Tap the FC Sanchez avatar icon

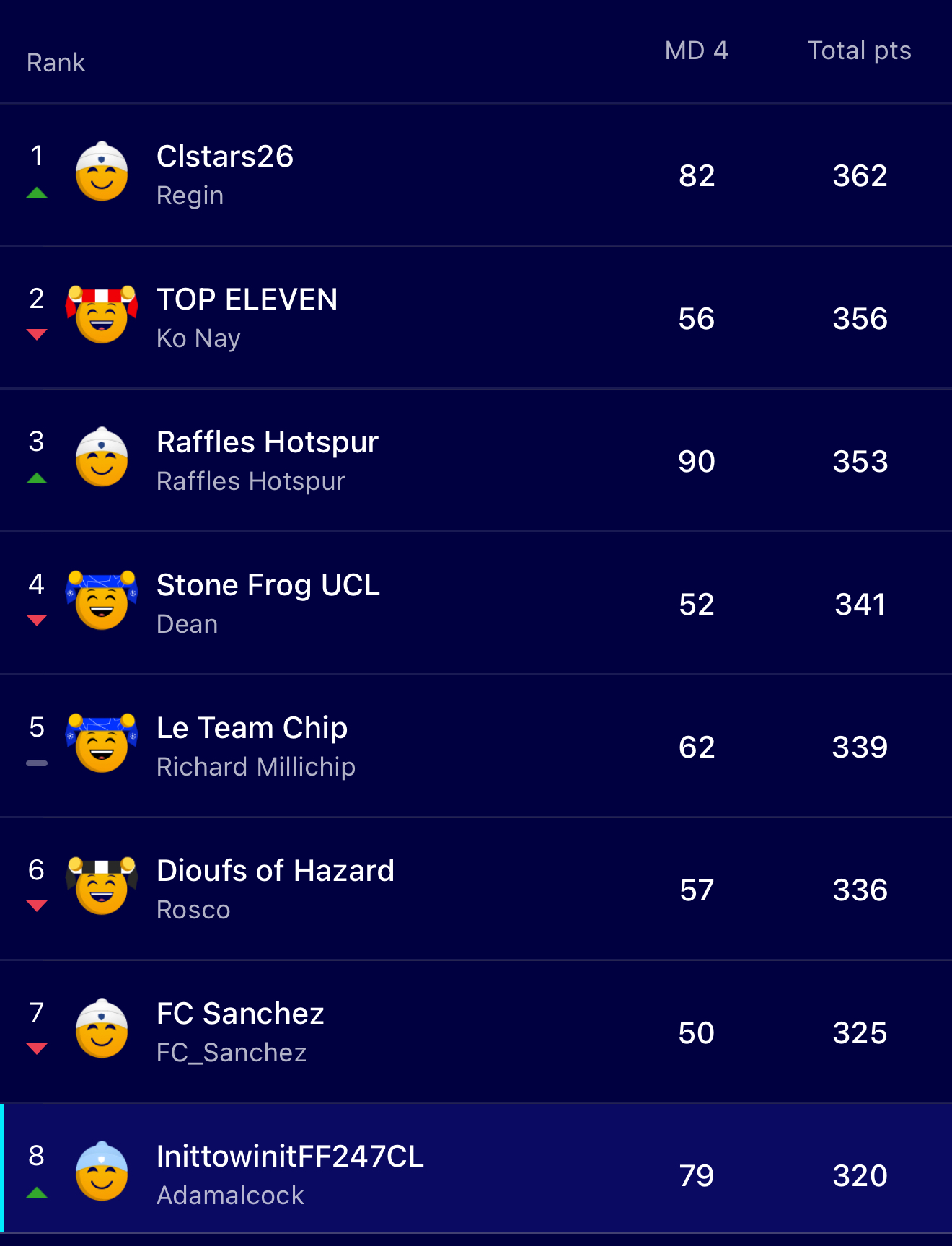[x=102, y=1029]
